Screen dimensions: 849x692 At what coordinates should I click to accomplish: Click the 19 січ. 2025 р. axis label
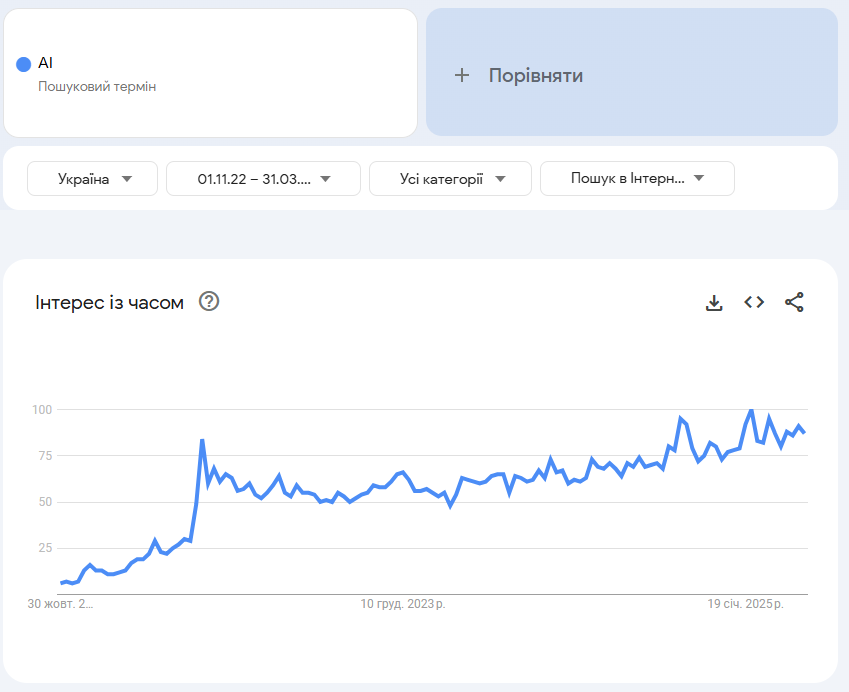click(745, 604)
